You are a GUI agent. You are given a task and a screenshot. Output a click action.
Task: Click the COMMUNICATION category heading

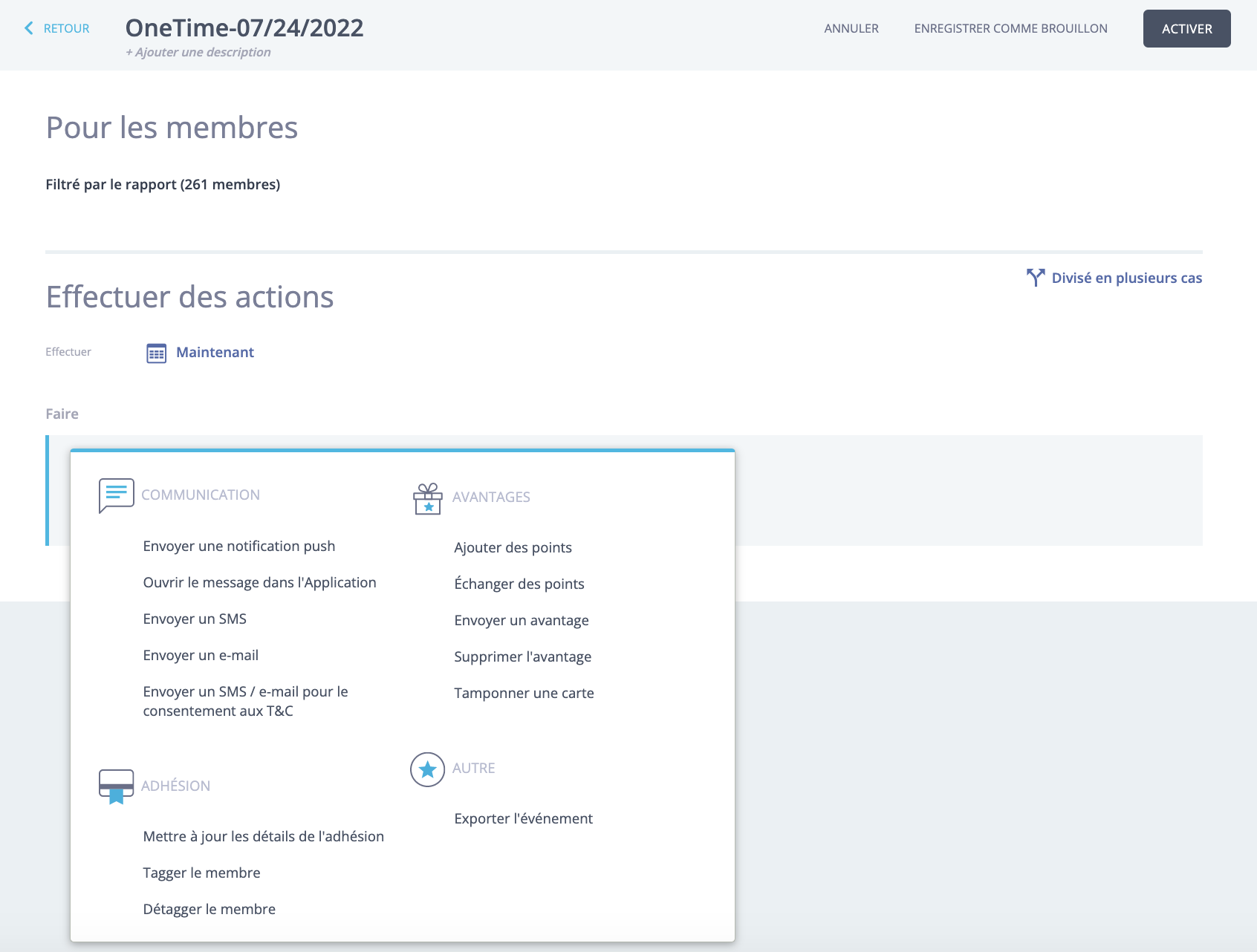click(x=201, y=495)
